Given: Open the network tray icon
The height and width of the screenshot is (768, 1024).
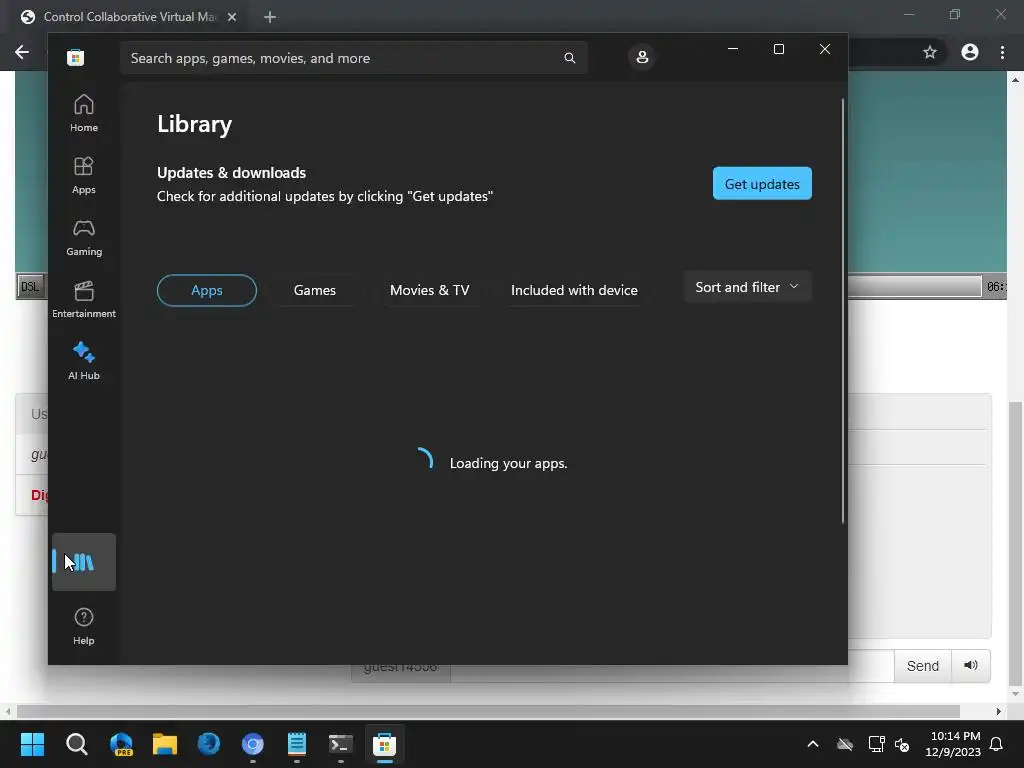Looking at the screenshot, I should click(876, 744).
